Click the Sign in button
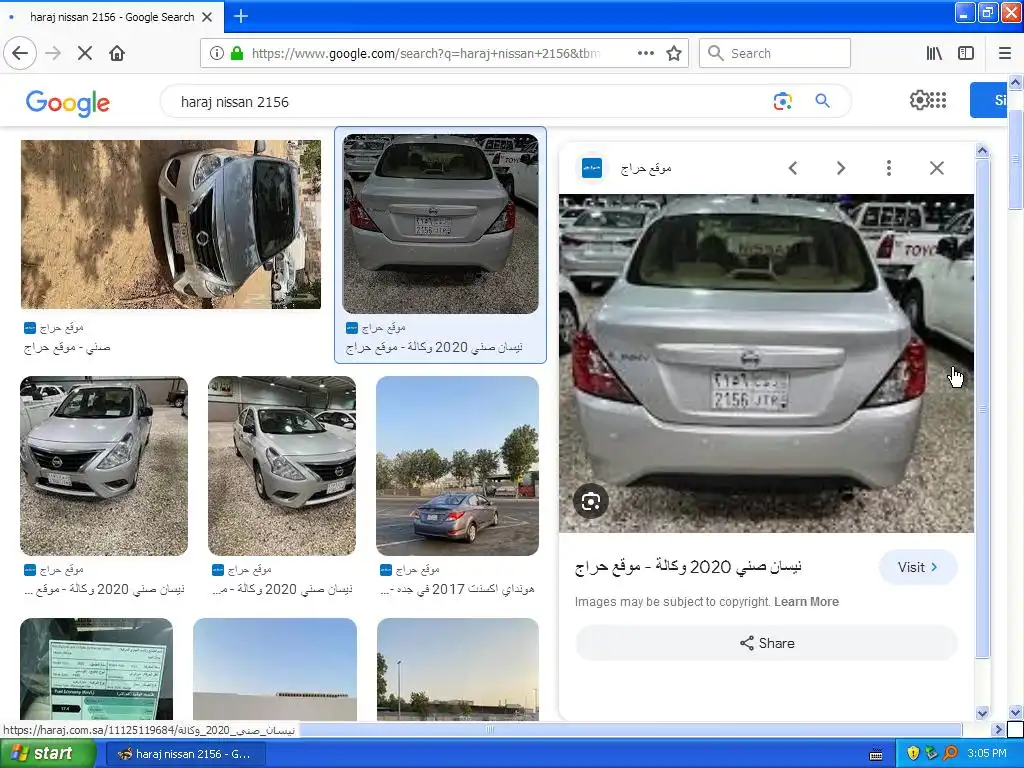Screen dimensions: 1024x768 (989, 100)
